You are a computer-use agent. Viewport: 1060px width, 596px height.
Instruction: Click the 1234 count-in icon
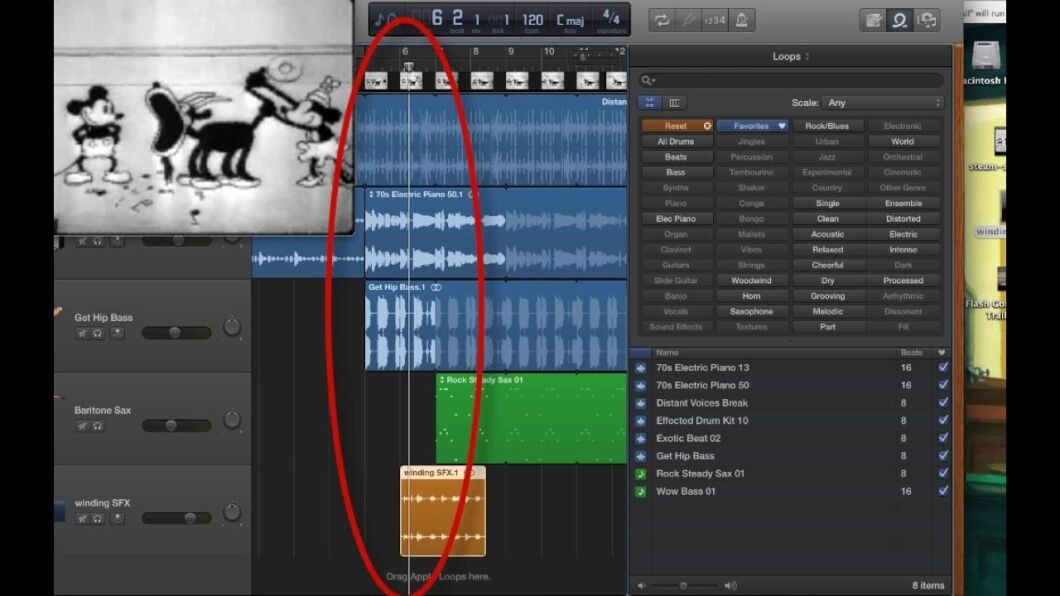pyautogui.click(x=715, y=19)
